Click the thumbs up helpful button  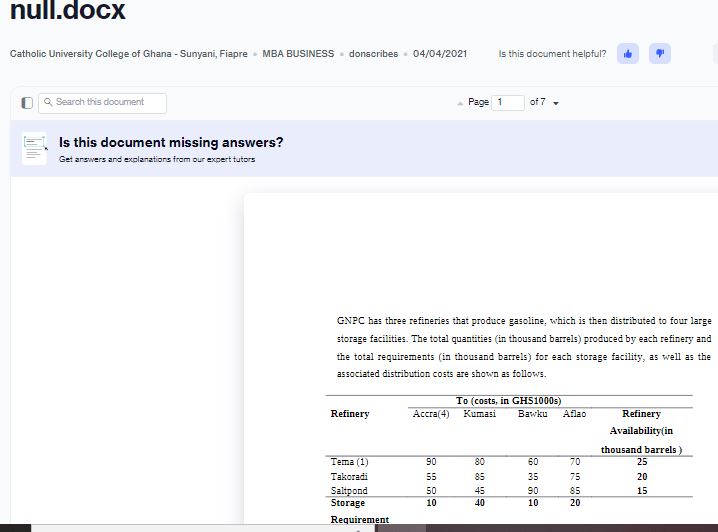coord(628,54)
